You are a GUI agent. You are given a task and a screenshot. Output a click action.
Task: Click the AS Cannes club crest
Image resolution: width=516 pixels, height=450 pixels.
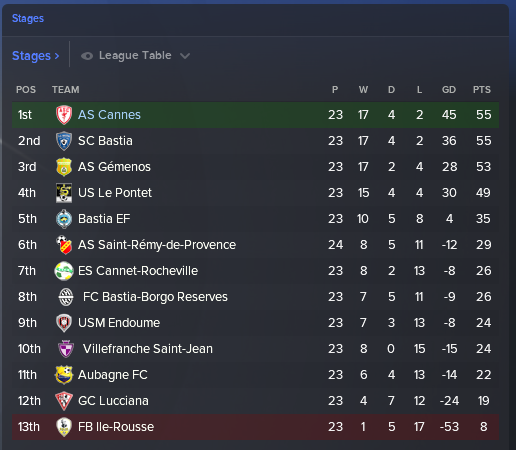pyautogui.click(x=64, y=115)
